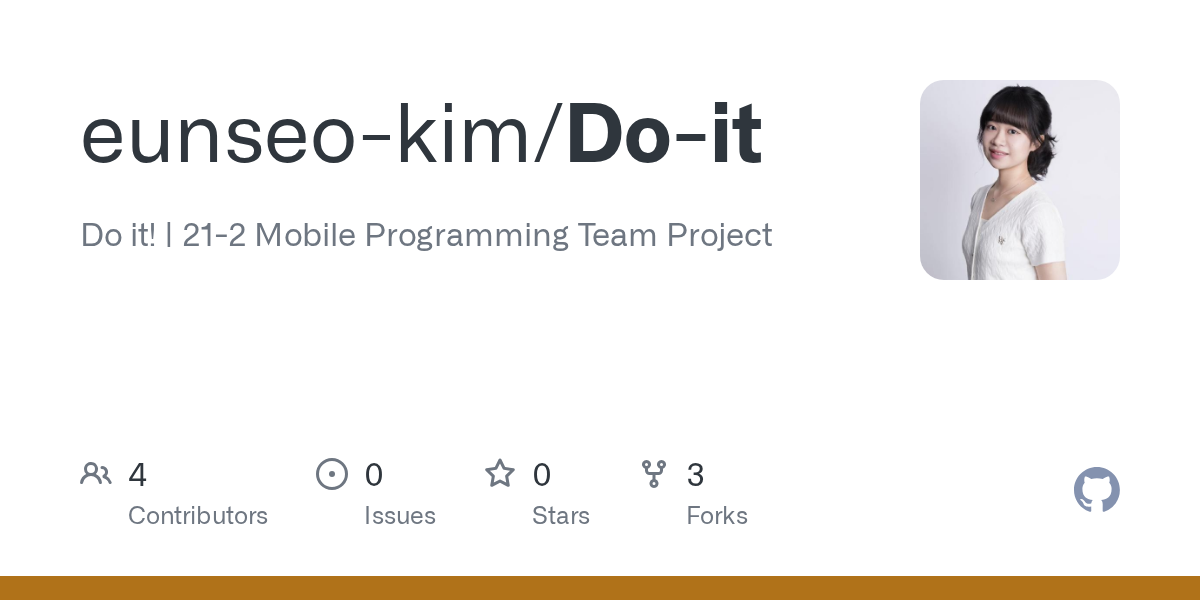Click the "Do it!" text in the description
Viewport: 1200px width, 600px height.
pyautogui.click(x=118, y=235)
